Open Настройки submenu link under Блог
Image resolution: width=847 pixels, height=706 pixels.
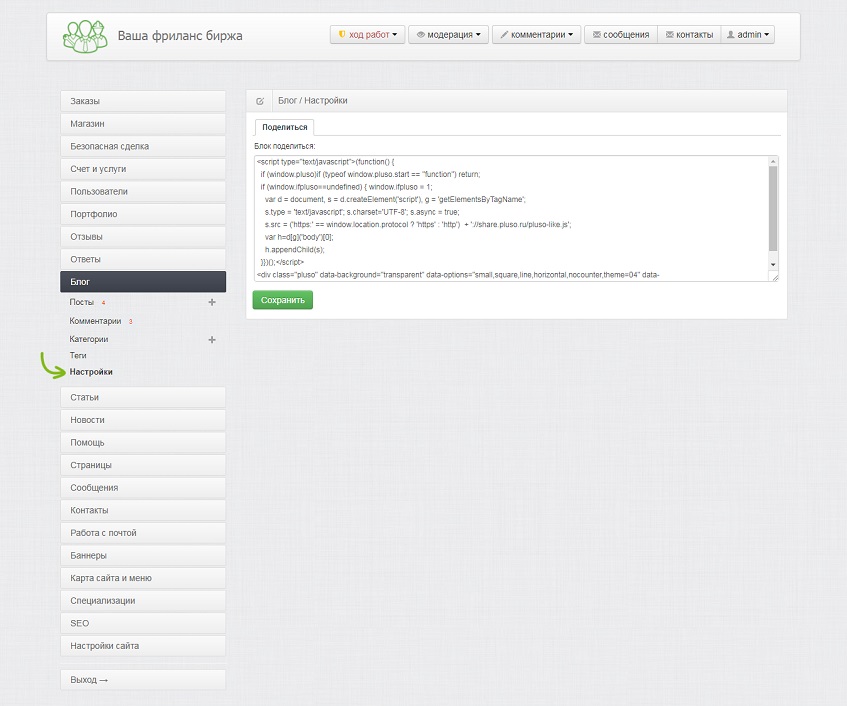point(91,372)
